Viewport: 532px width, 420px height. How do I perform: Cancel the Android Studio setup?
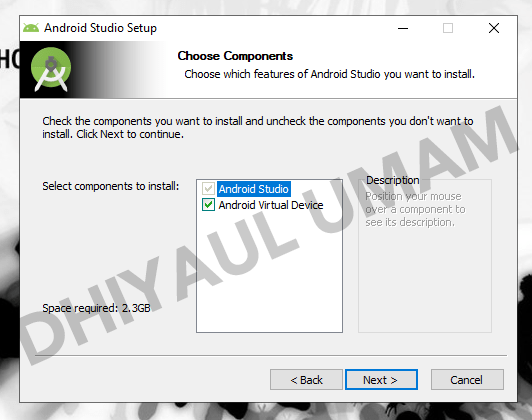(x=467, y=380)
